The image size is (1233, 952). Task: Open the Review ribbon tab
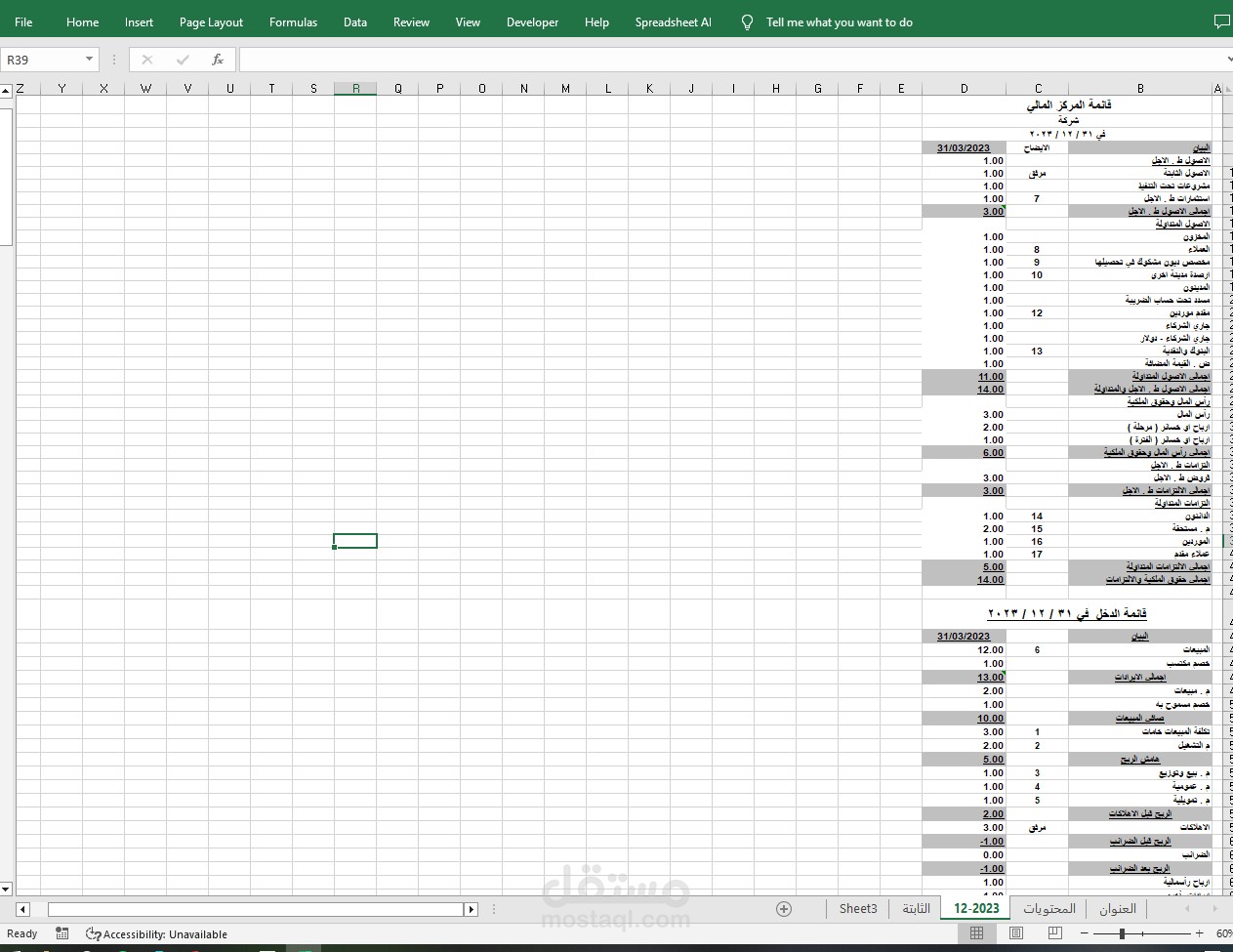[x=411, y=21]
